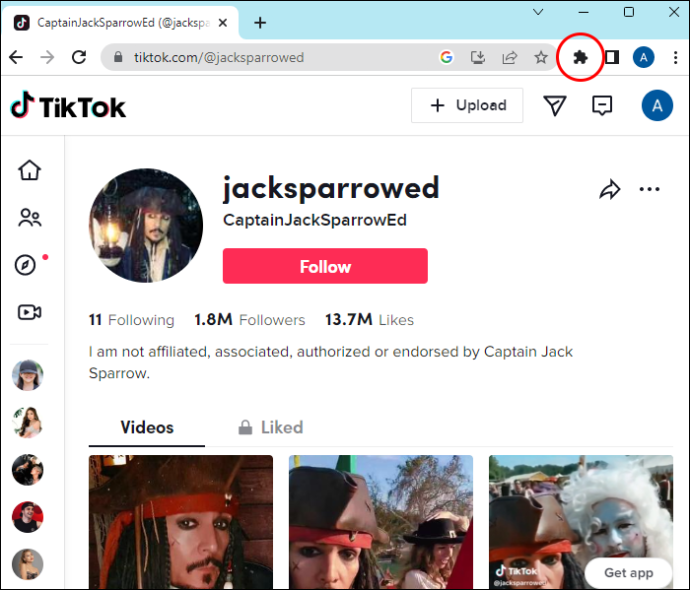Click the browser forward arrow

tap(47, 57)
